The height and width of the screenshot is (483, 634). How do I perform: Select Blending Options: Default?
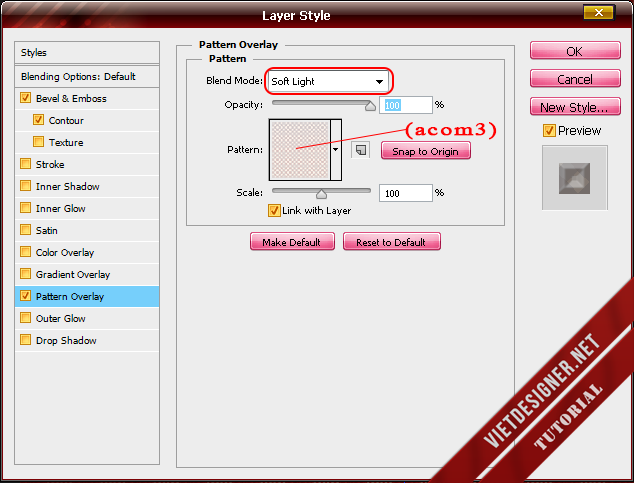click(87, 76)
